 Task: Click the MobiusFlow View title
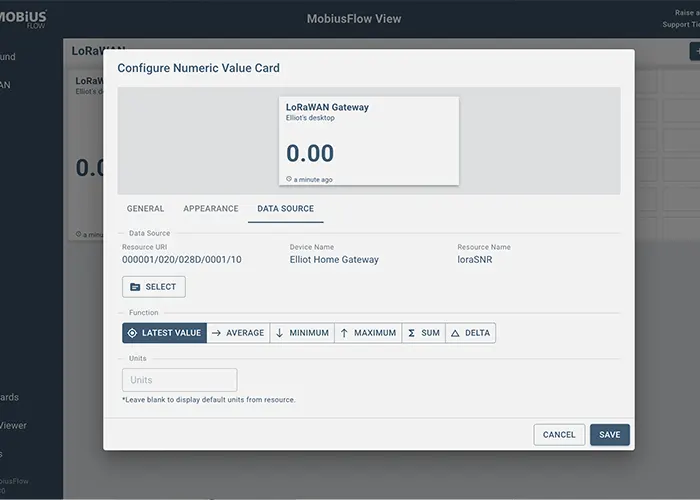[x=354, y=19]
